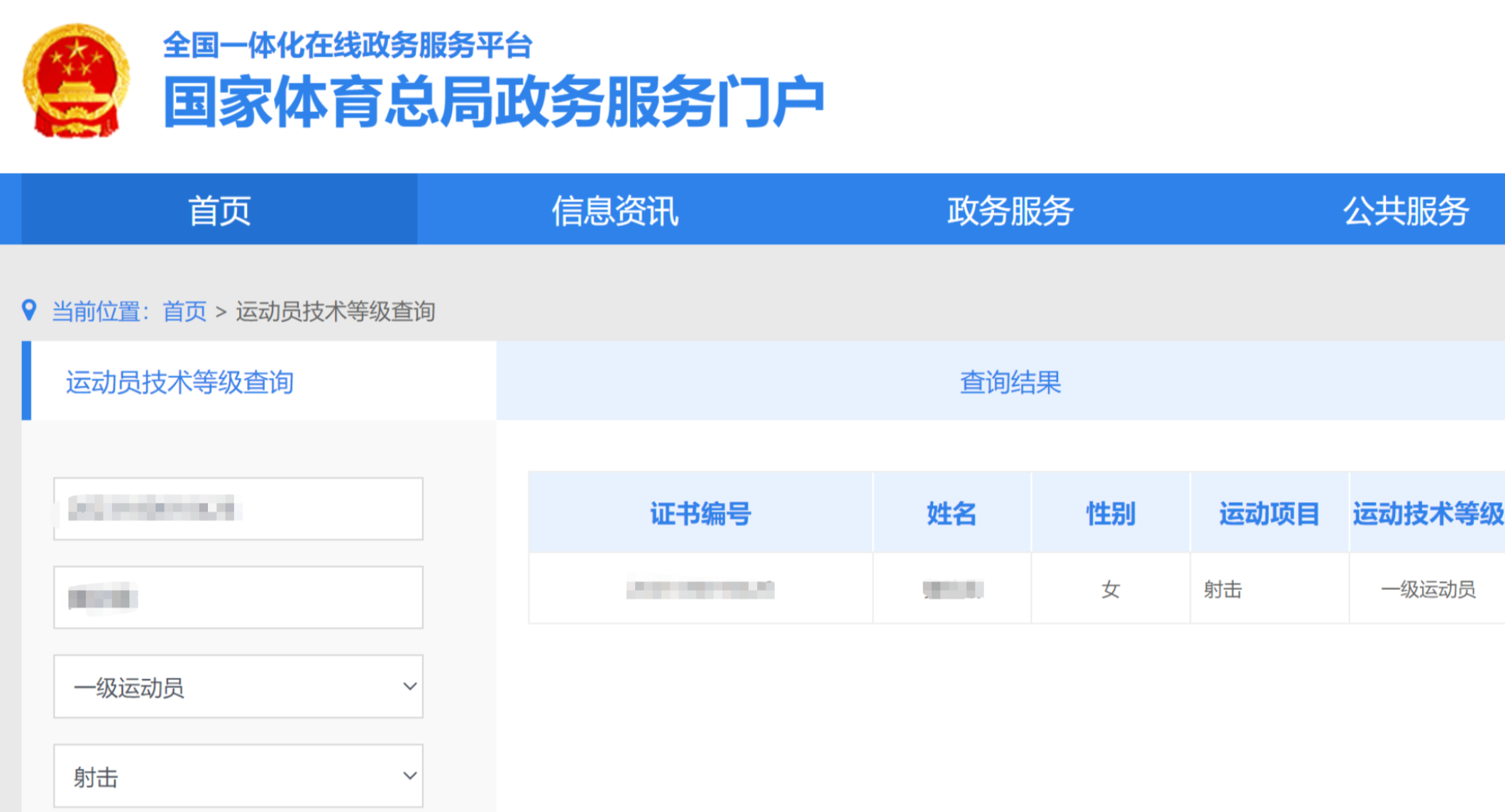Viewport: 1505px width, 812px height.
Task: Click the chevron arrow on 射击 dropdown
Action: 409,775
